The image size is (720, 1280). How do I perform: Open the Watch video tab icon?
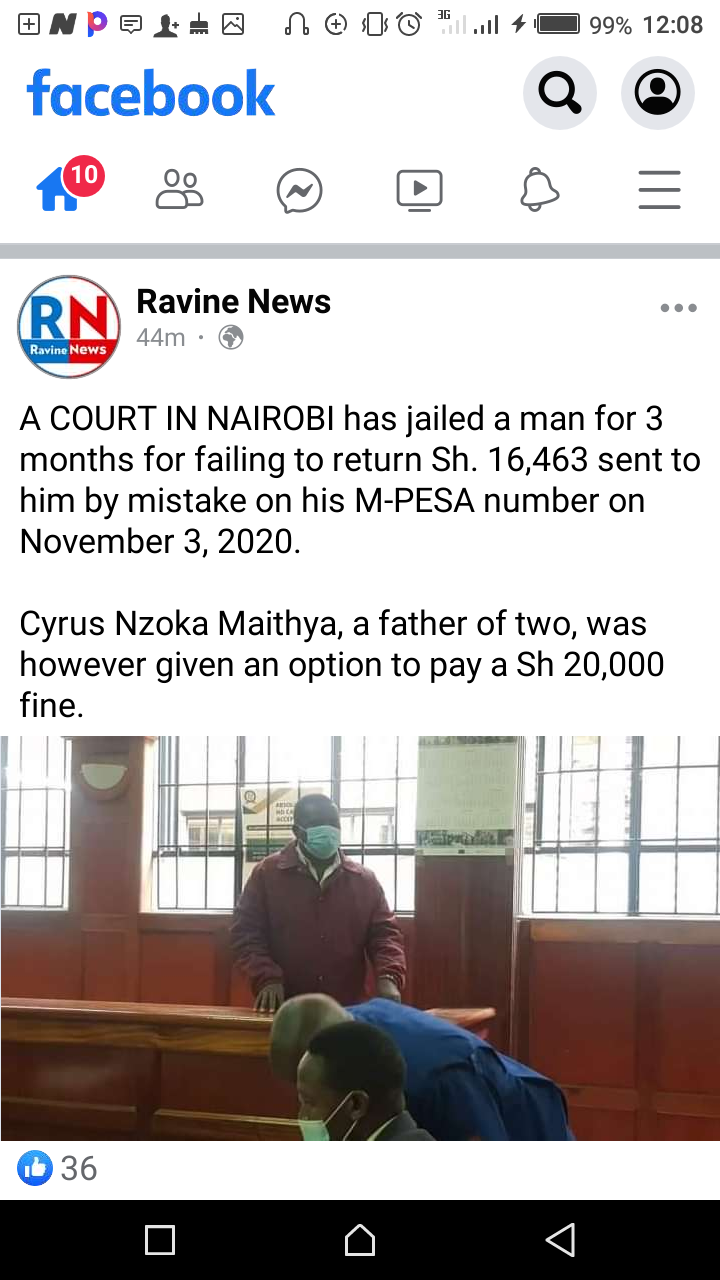[420, 190]
